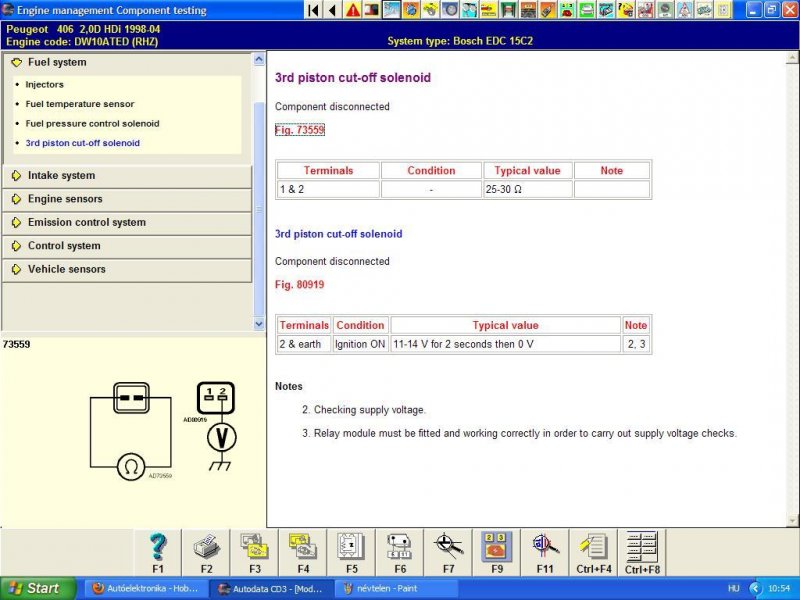This screenshot has width=800, height=600.
Task: Select Fuel pressure control solenoid item
Action: [92, 123]
